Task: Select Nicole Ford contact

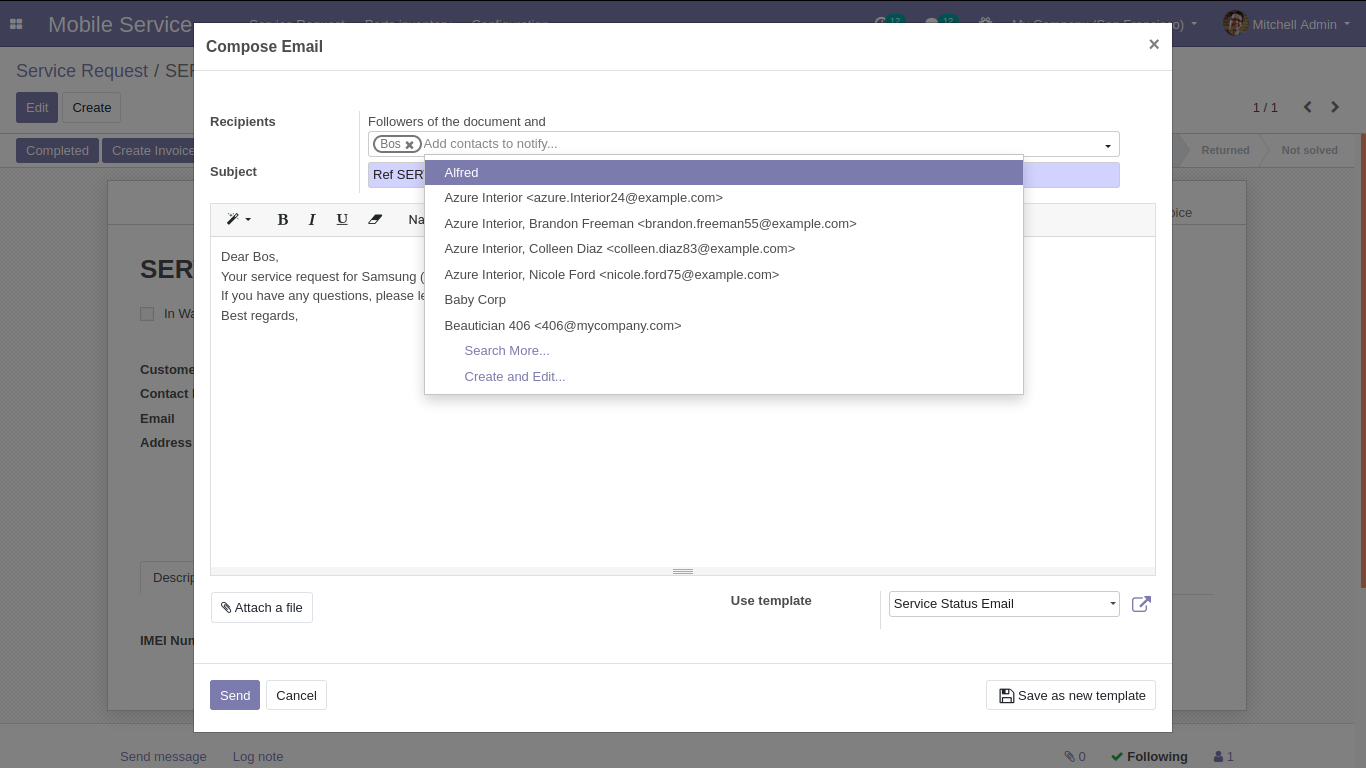Action: click(724, 275)
